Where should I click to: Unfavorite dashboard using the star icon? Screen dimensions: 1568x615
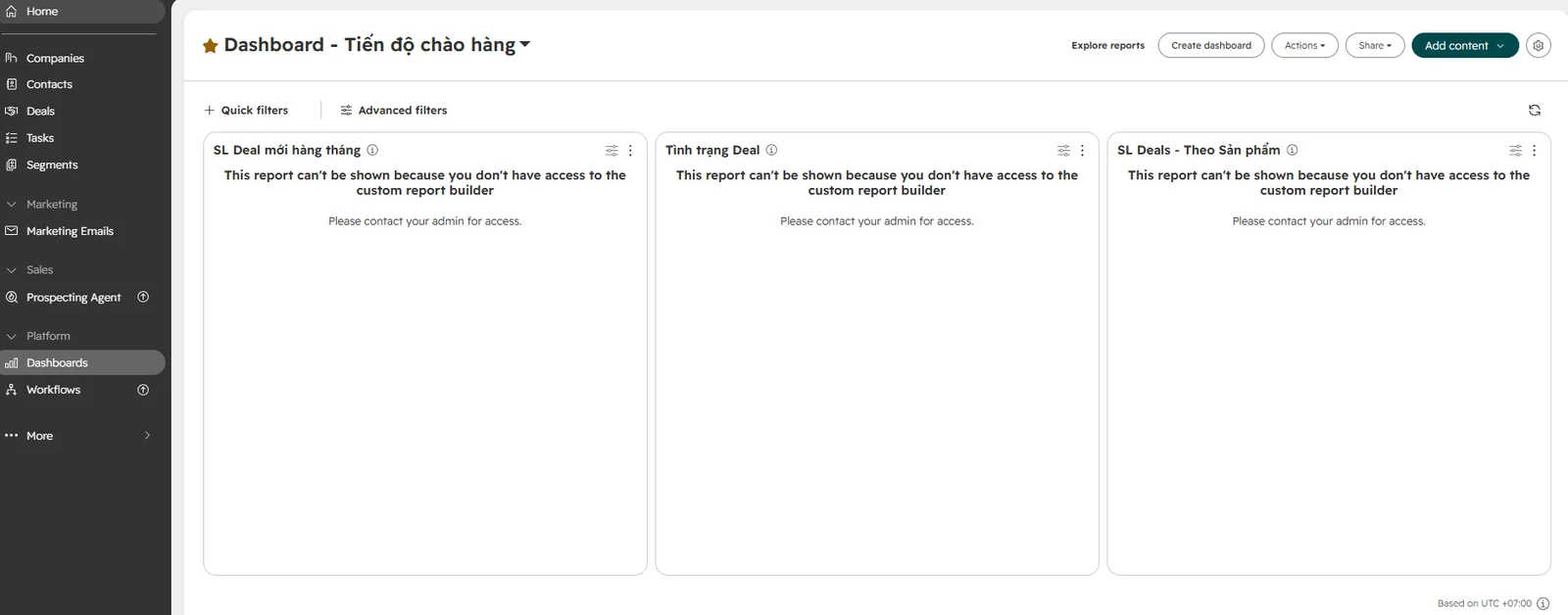click(x=210, y=45)
